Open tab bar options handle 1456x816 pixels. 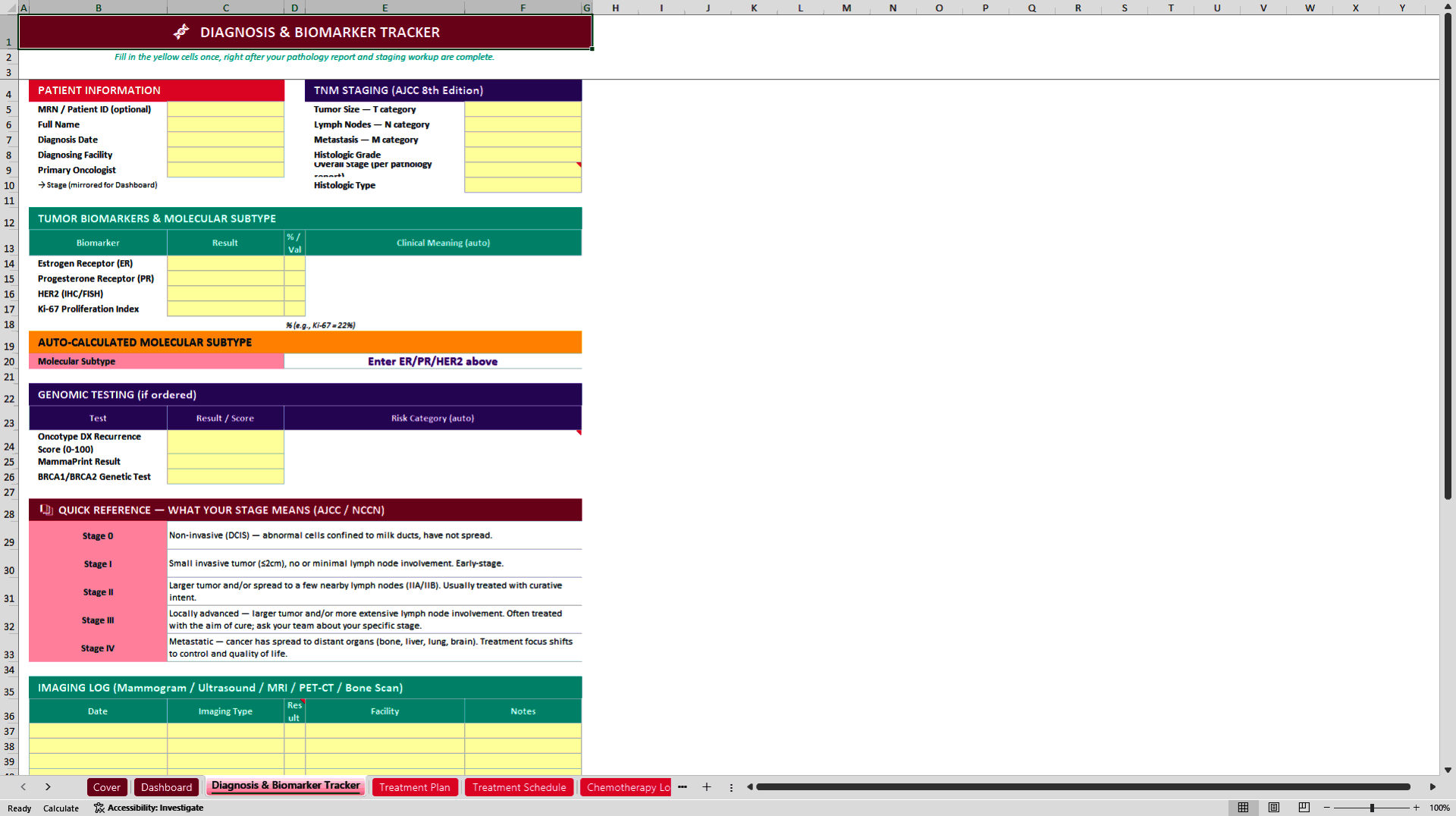pyautogui.click(x=731, y=787)
